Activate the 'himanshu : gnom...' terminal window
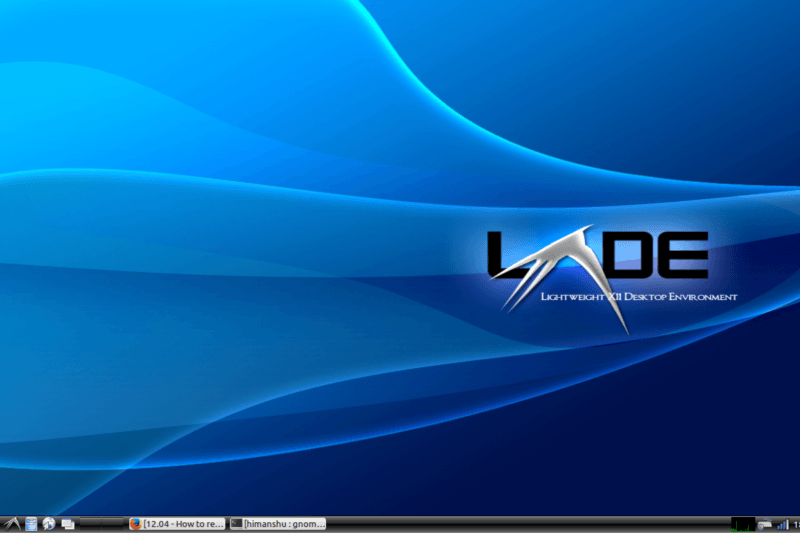The image size is (800, 533). tap(278, 524)
